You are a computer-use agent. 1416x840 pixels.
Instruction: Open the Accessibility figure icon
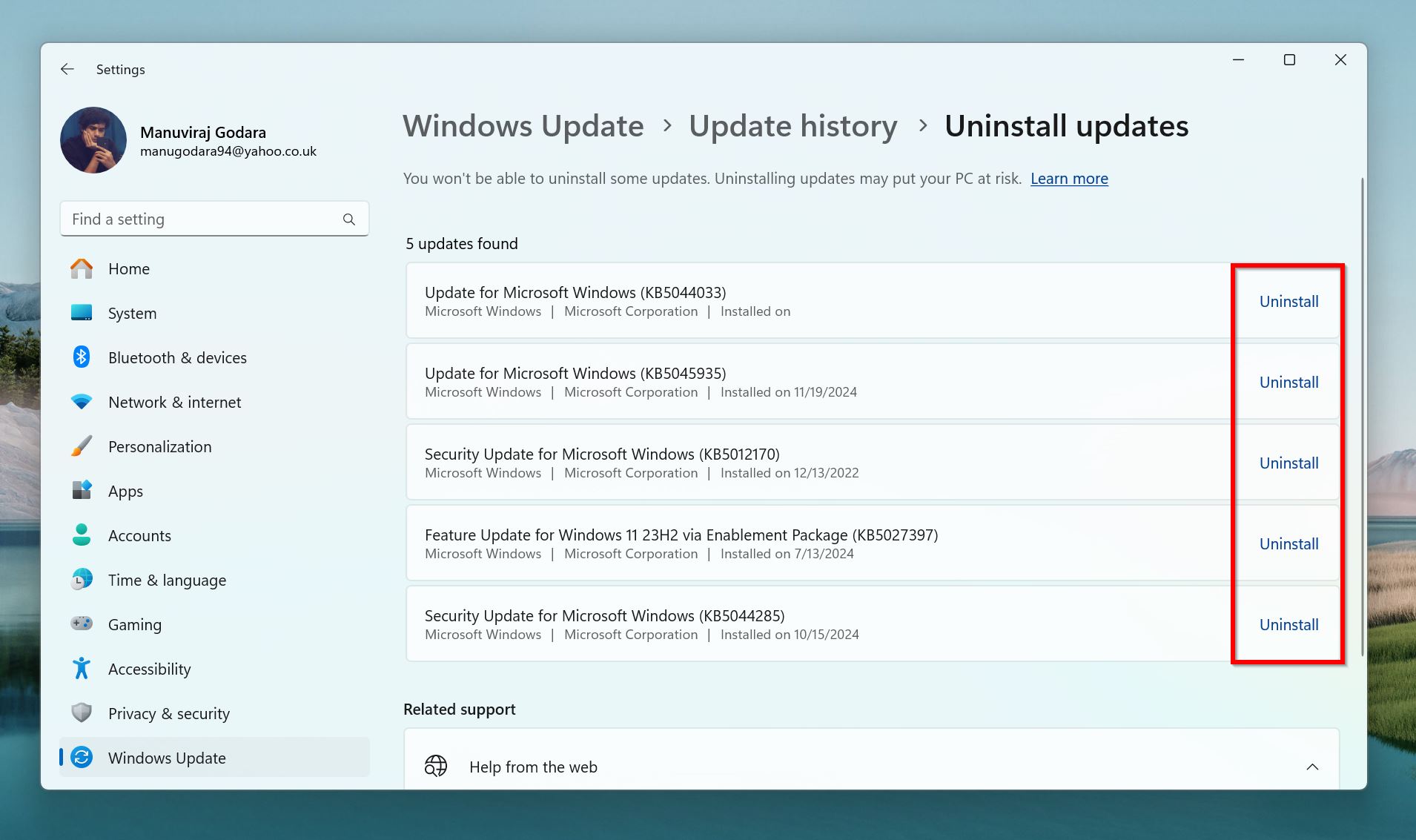pos(82,669)
